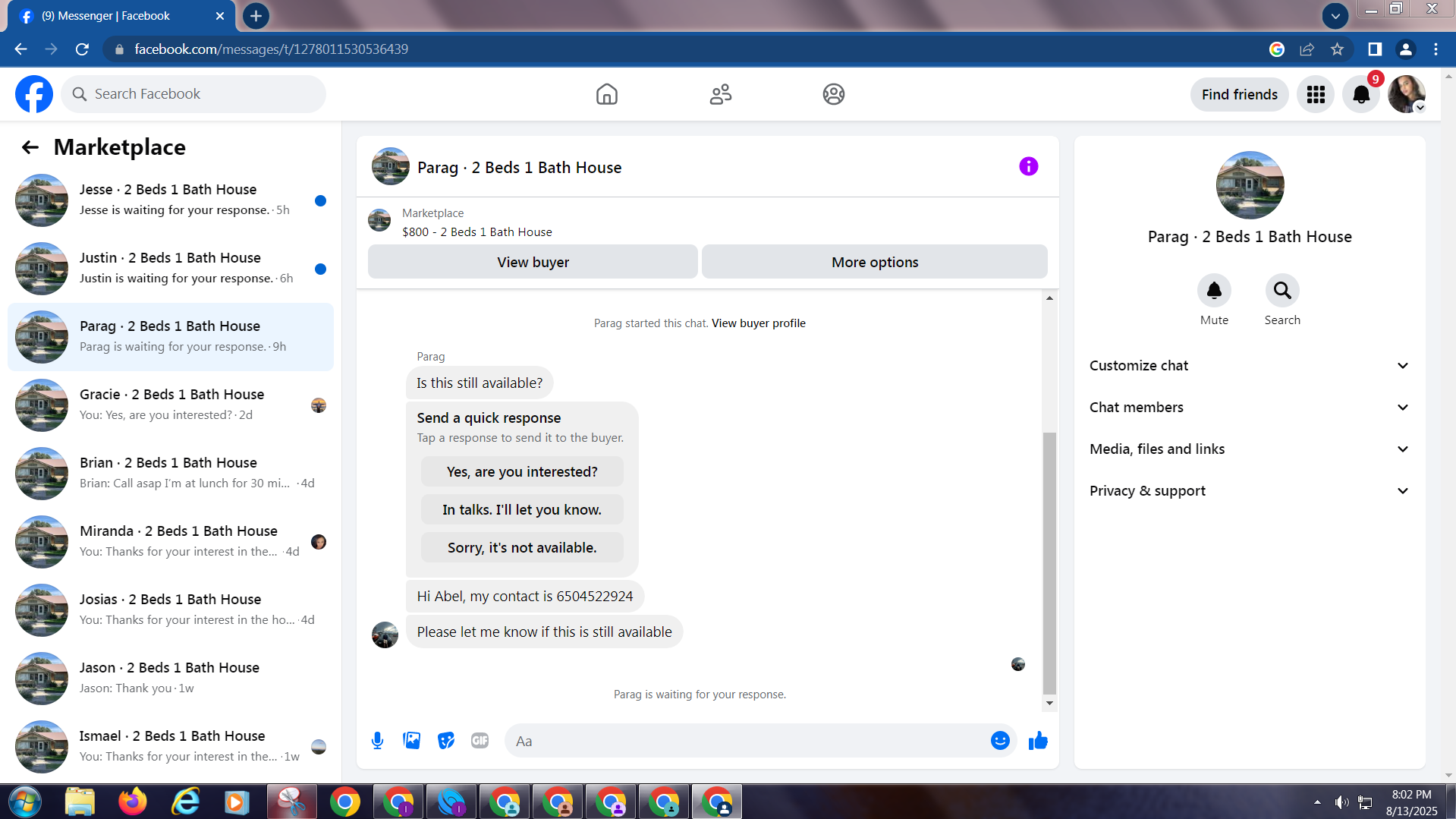Open Justin conversation in Marketplace list

coord(171,269)
